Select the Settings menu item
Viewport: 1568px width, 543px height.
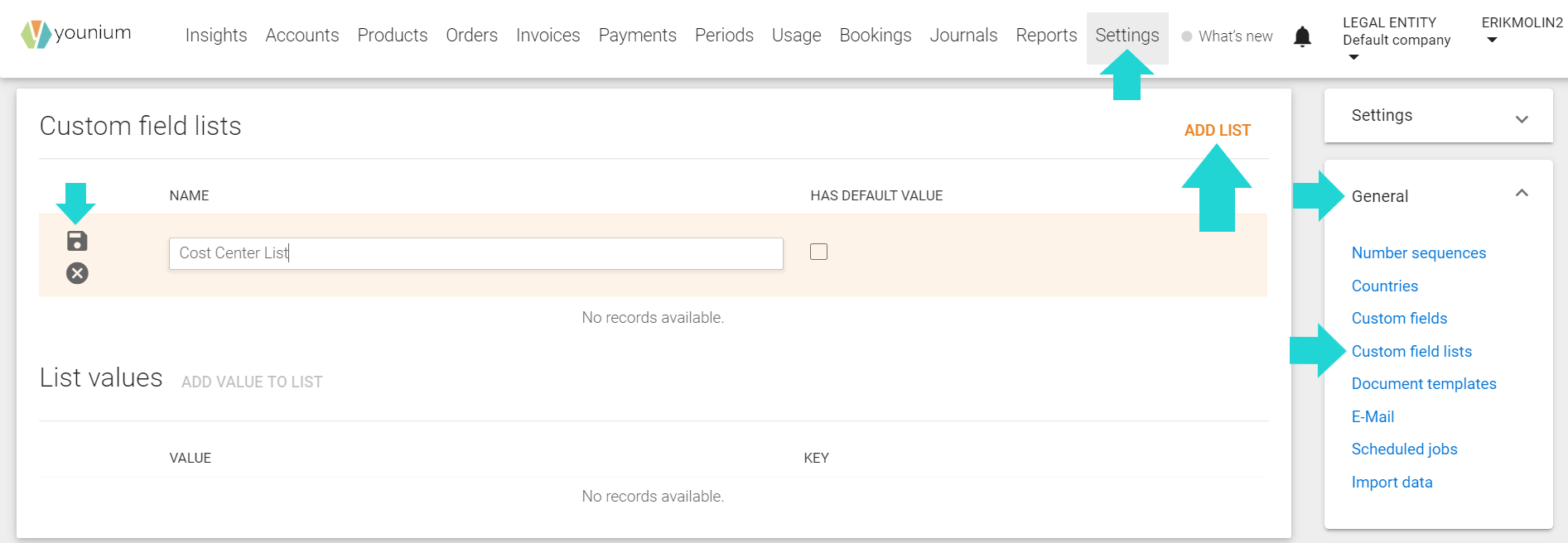(x=1127, y=36)
